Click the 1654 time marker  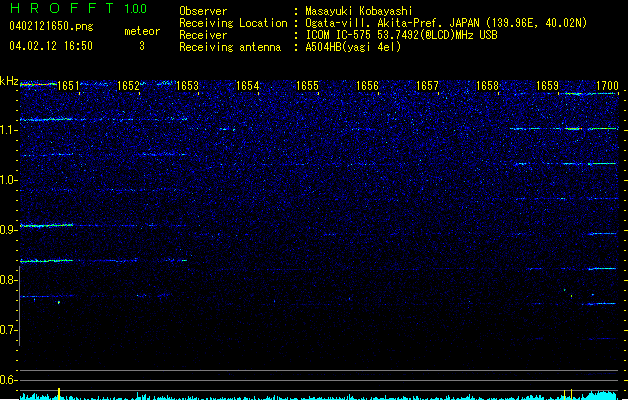click(x=248, y=86)
